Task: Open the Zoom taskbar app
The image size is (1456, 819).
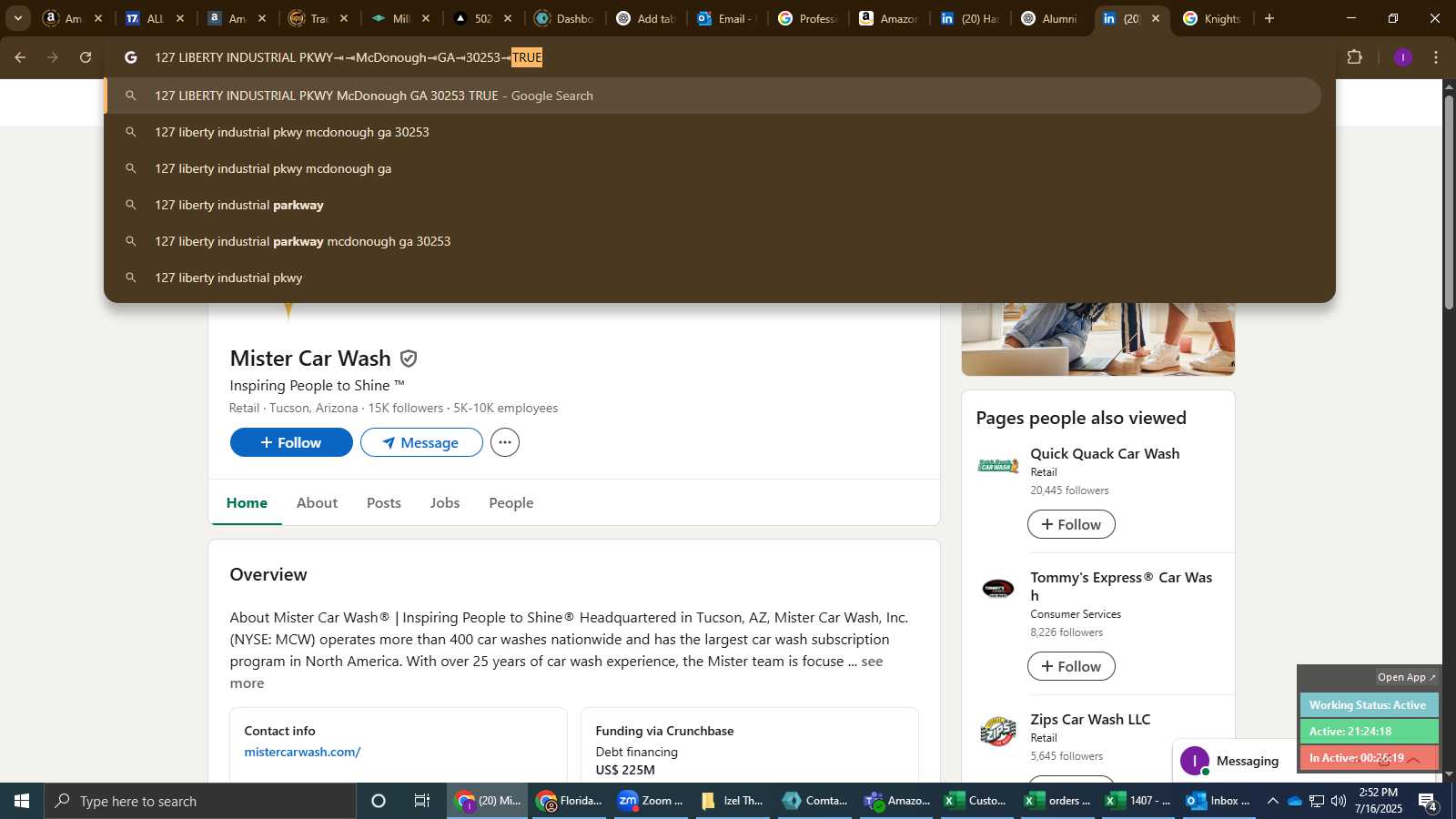Action: pyautogui.click(x=650, y=801)
